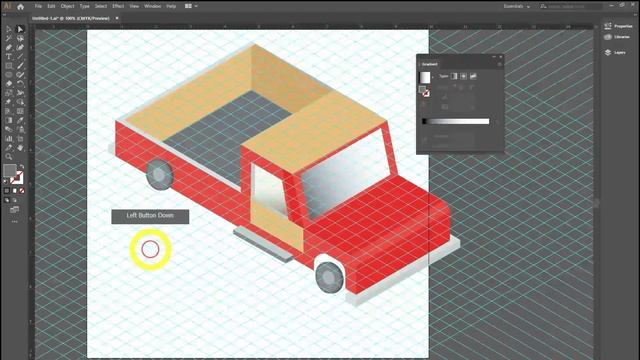
Task: Select the Scale tool
Action: point(9,93)
